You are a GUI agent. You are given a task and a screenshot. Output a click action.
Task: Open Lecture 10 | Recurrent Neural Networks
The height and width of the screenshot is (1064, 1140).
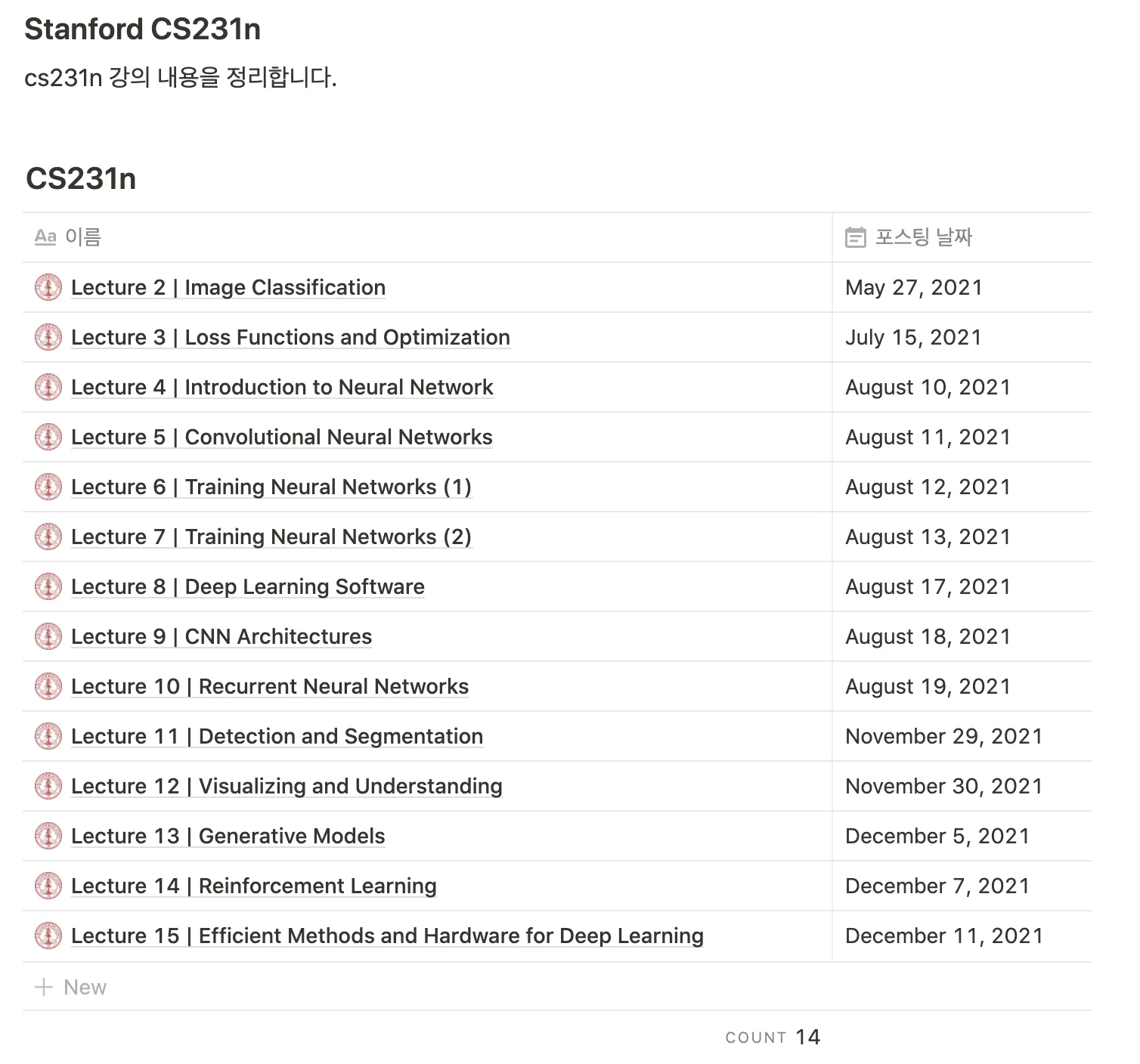(x=270, y=686)
